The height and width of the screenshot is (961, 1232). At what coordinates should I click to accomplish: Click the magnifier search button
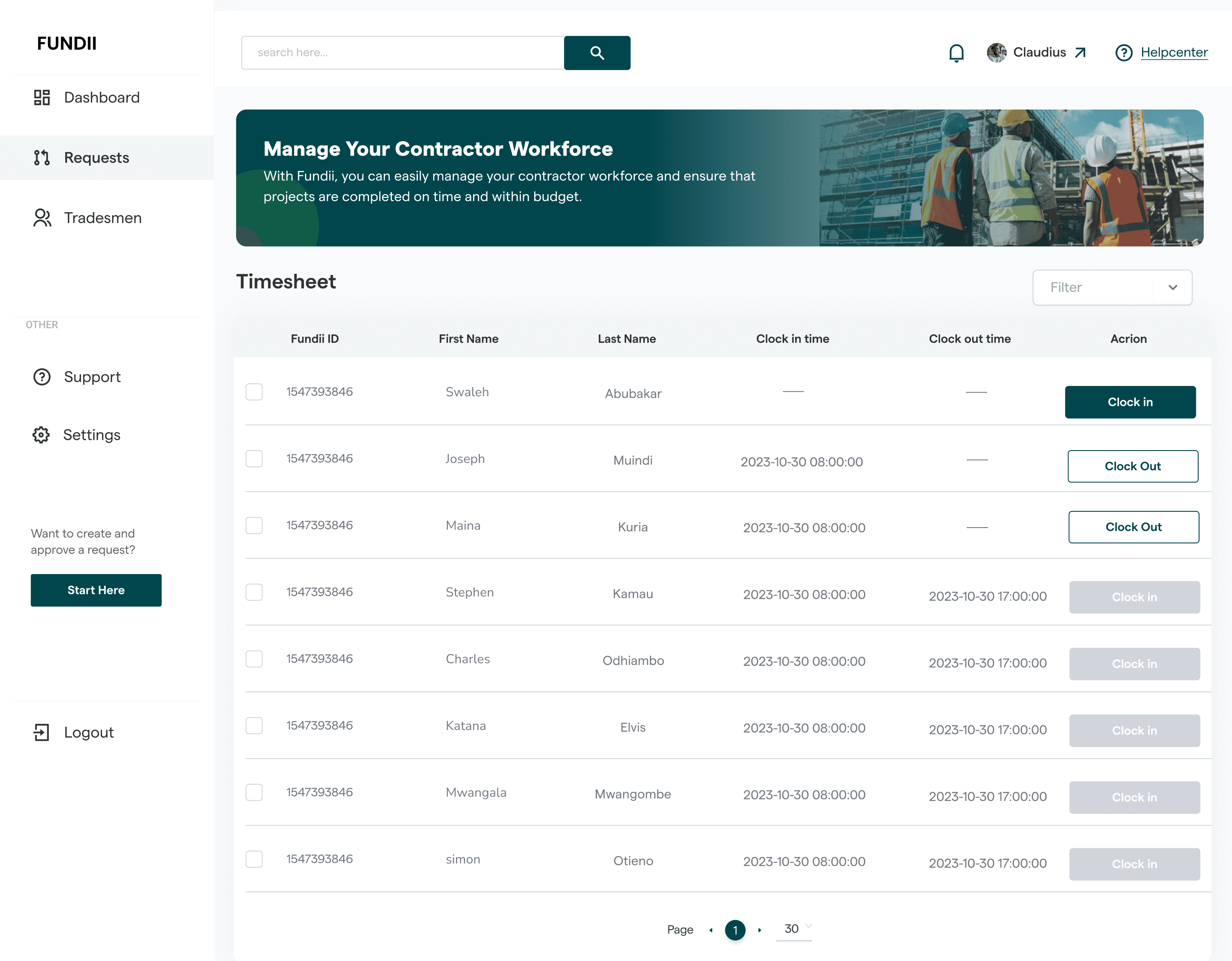597,52
